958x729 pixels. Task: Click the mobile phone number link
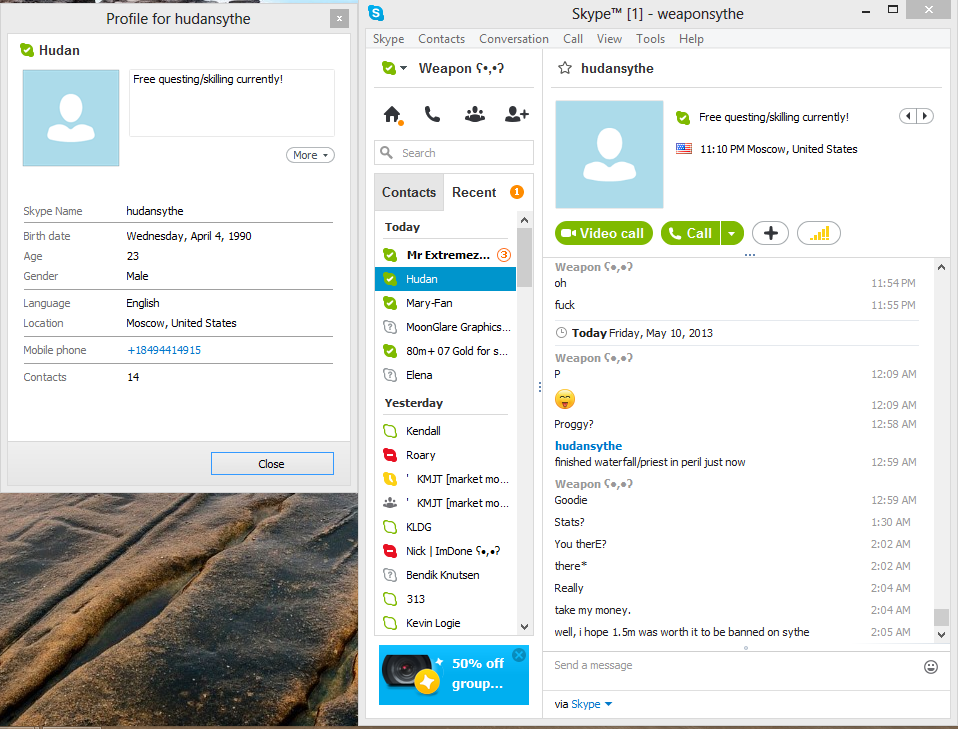coord(164,350)
